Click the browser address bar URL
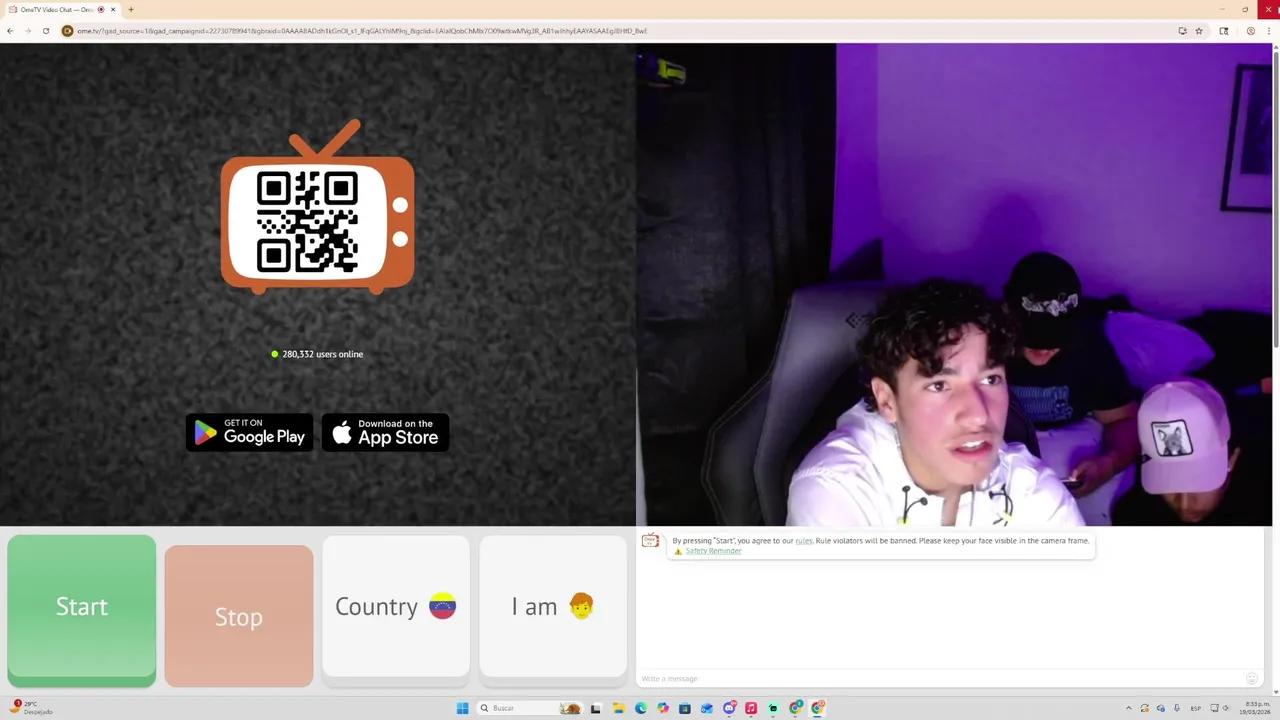Screen dimensions: 1280x720 (362, 31)
